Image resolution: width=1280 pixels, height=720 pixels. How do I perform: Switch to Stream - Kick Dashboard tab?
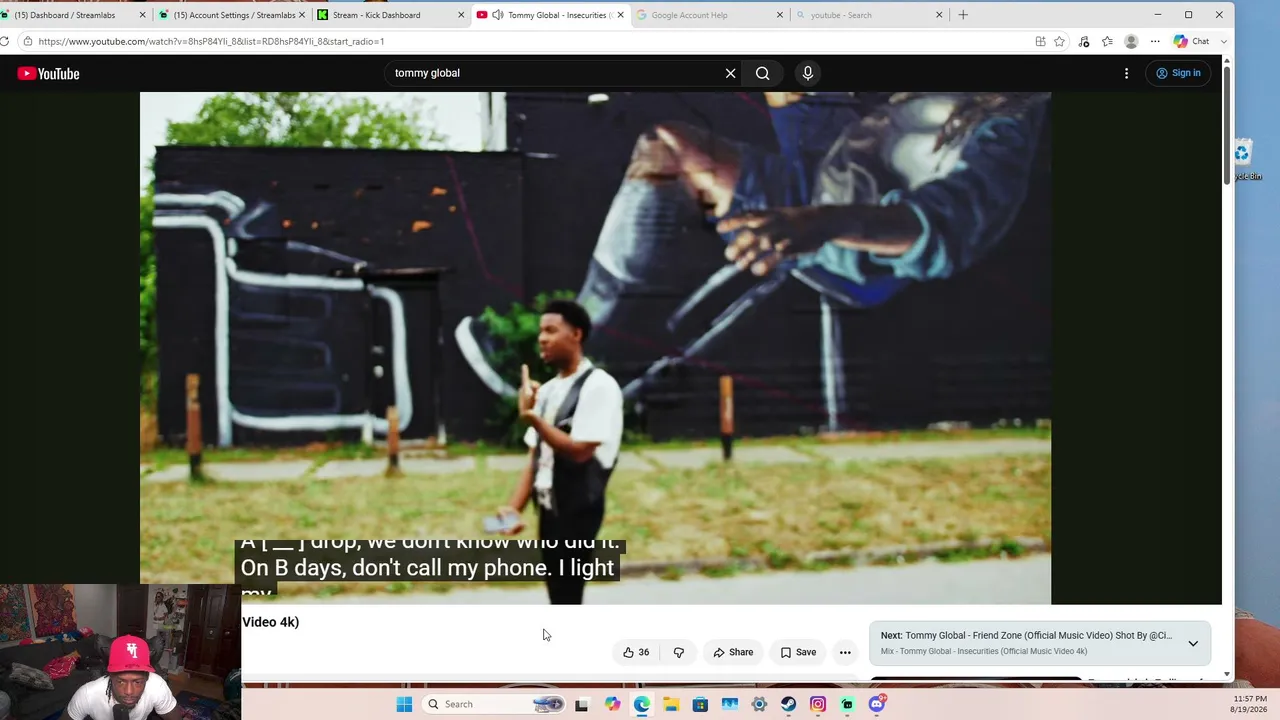pos(390,15)
